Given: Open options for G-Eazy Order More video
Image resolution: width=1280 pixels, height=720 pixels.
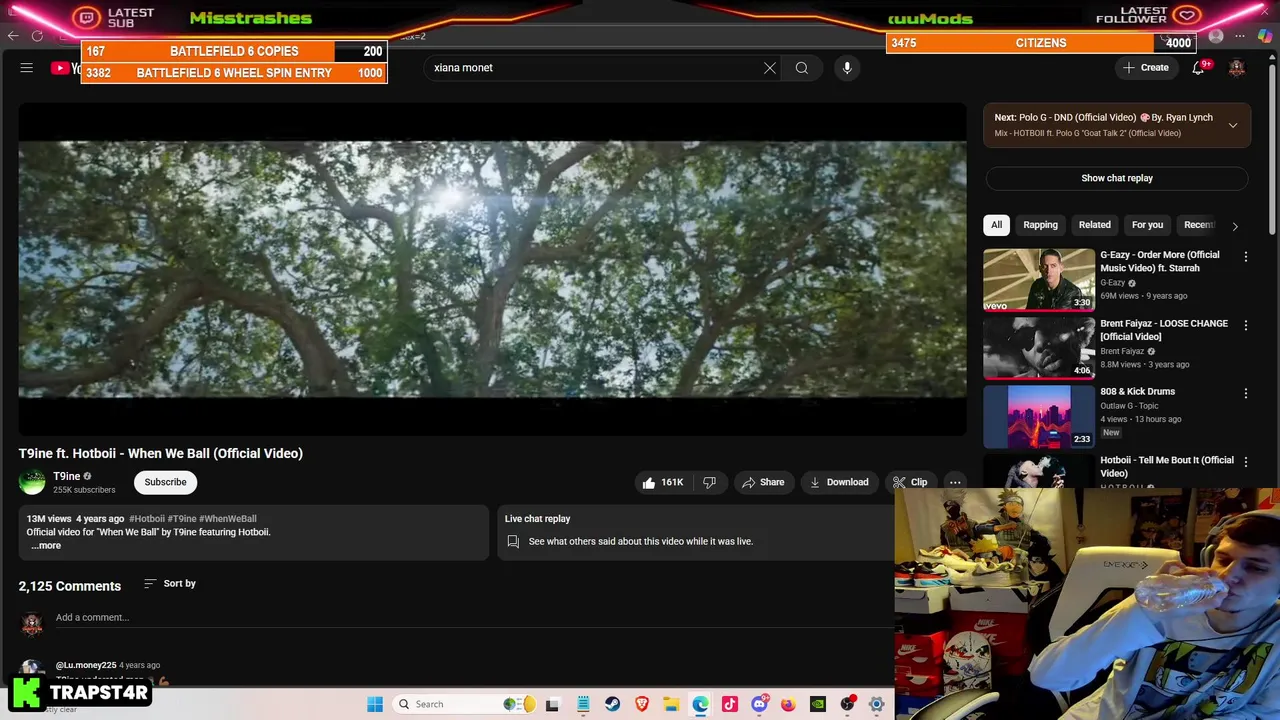Looking at the screenshot, I should (1246, 257).
